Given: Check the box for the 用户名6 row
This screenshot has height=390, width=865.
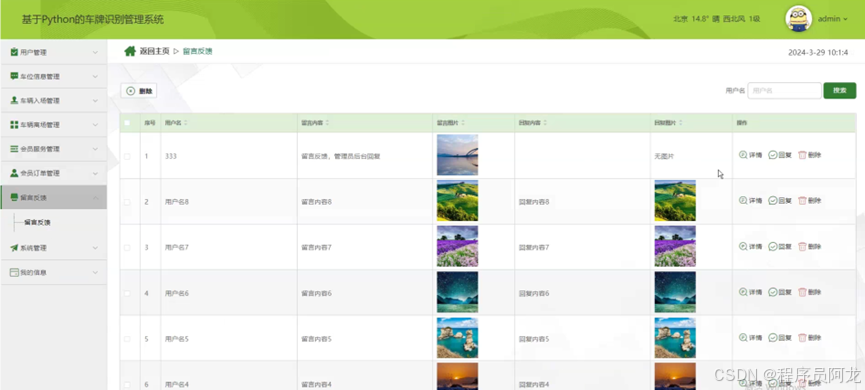Looking at the screenshot, I should pyautogui.click(x=127, y=293).
